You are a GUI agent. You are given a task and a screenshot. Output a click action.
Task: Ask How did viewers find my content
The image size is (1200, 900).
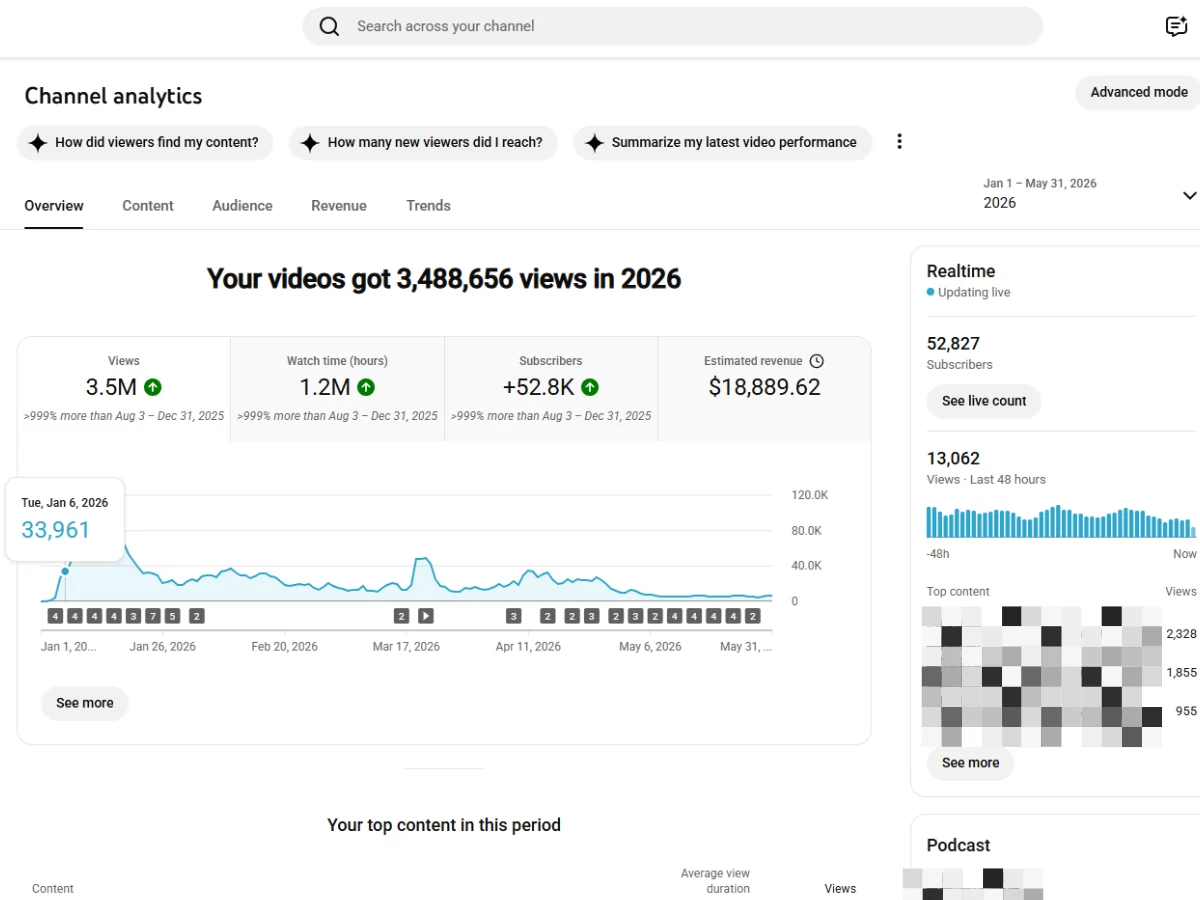[145, 142]
